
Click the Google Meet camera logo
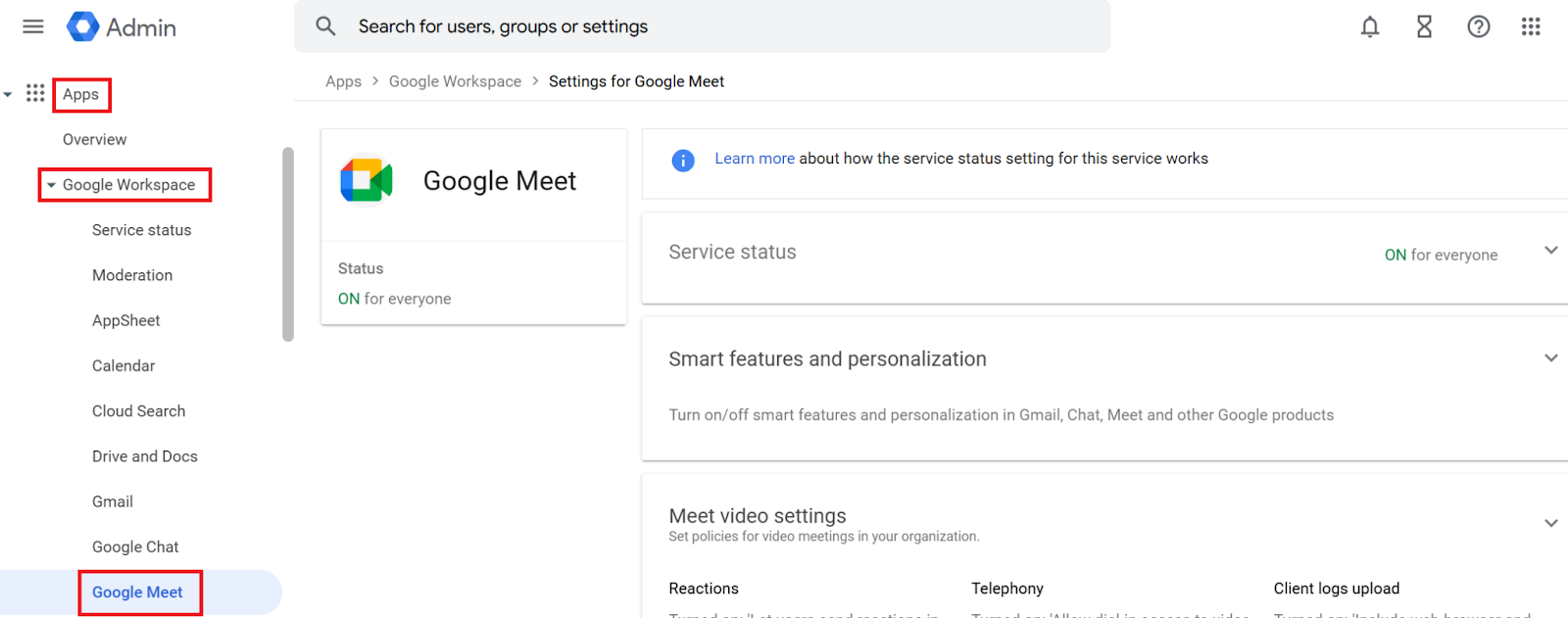pyautogui.click(x=367, y=181)
